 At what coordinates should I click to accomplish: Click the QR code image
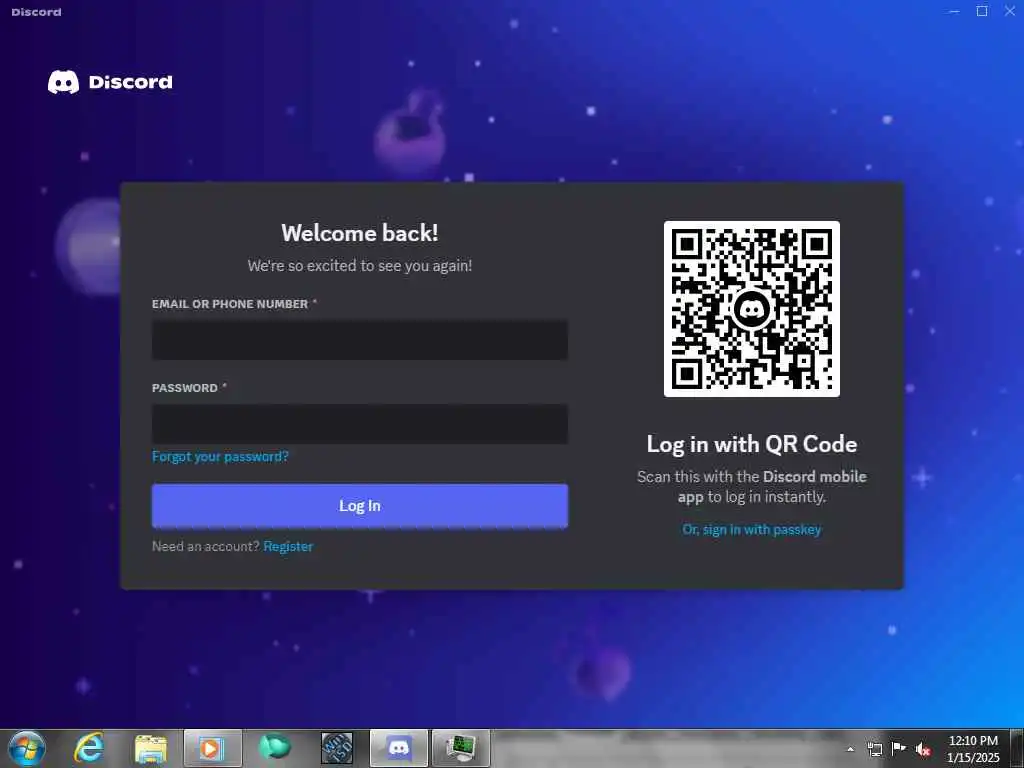(x=752, y=308)
